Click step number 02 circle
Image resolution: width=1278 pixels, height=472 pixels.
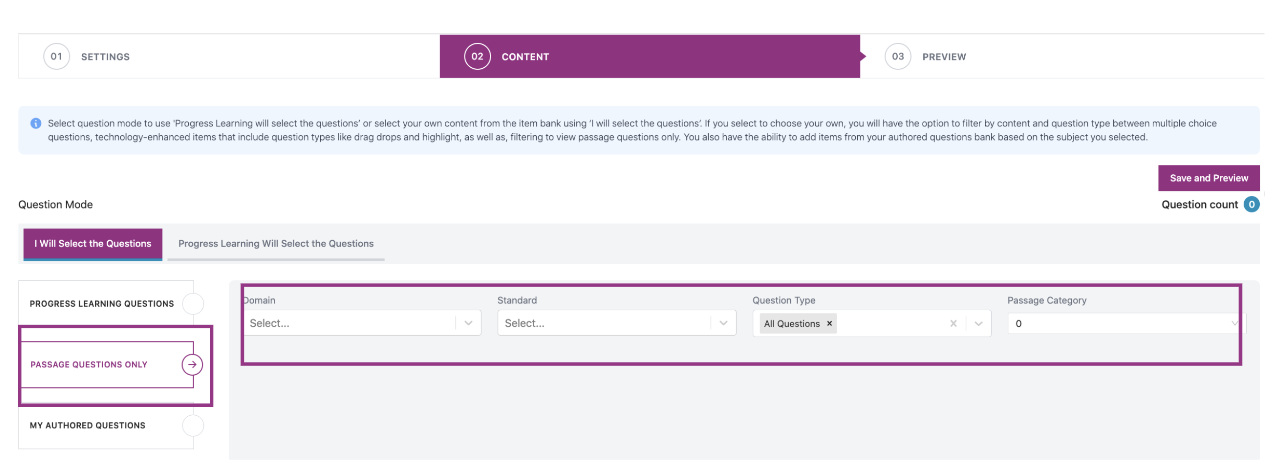click(477, 57)
